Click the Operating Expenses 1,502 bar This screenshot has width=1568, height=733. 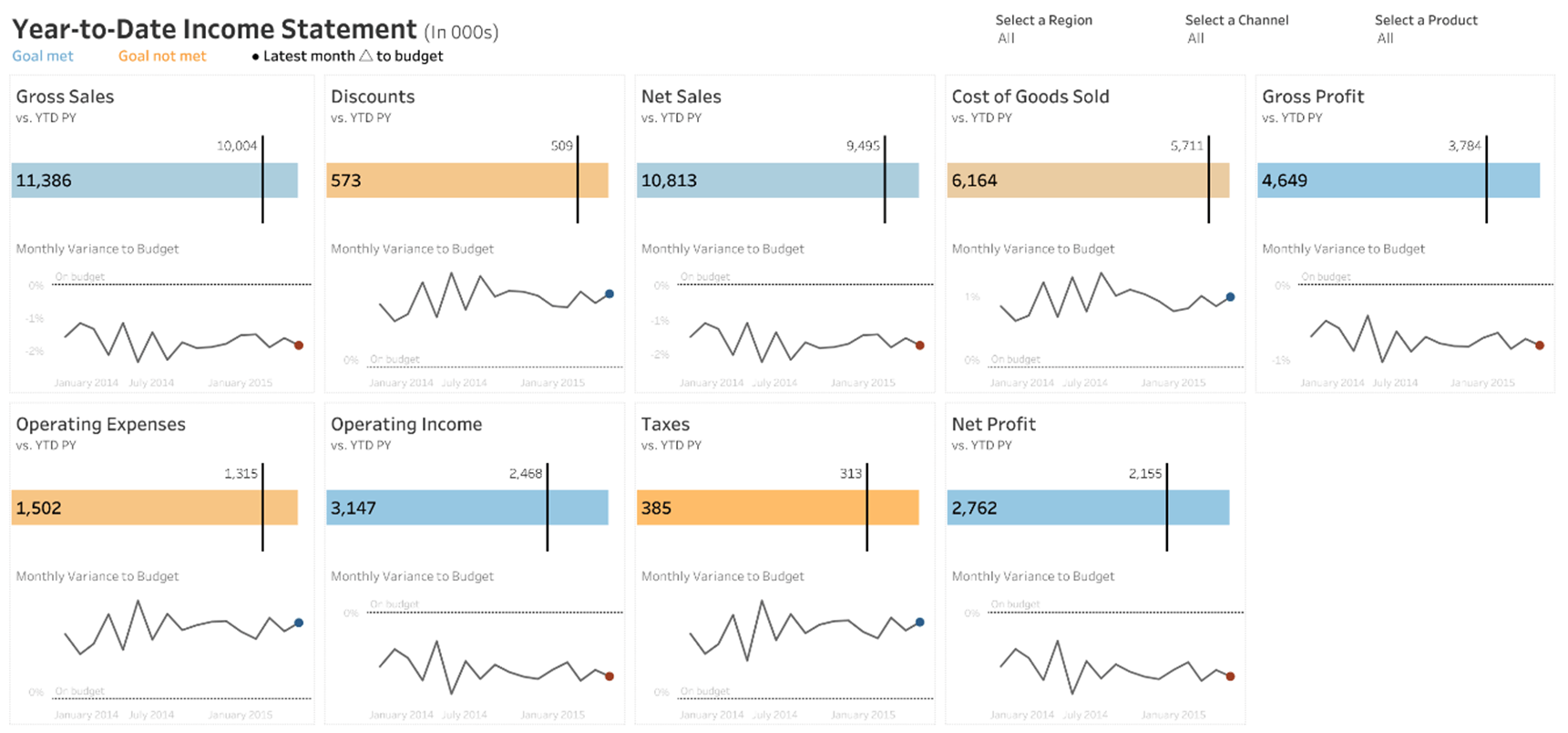155,508
